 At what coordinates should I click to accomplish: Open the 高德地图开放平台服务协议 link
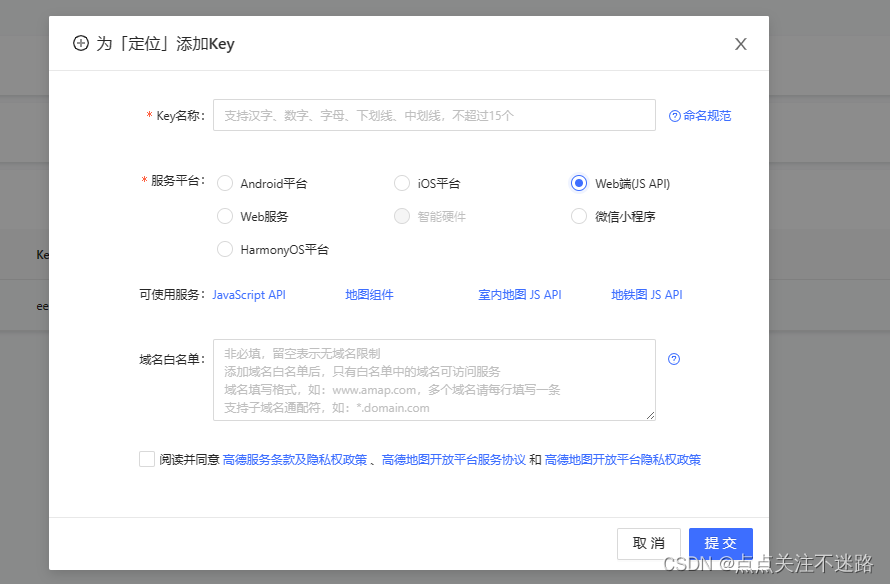[x=454, y=460]
